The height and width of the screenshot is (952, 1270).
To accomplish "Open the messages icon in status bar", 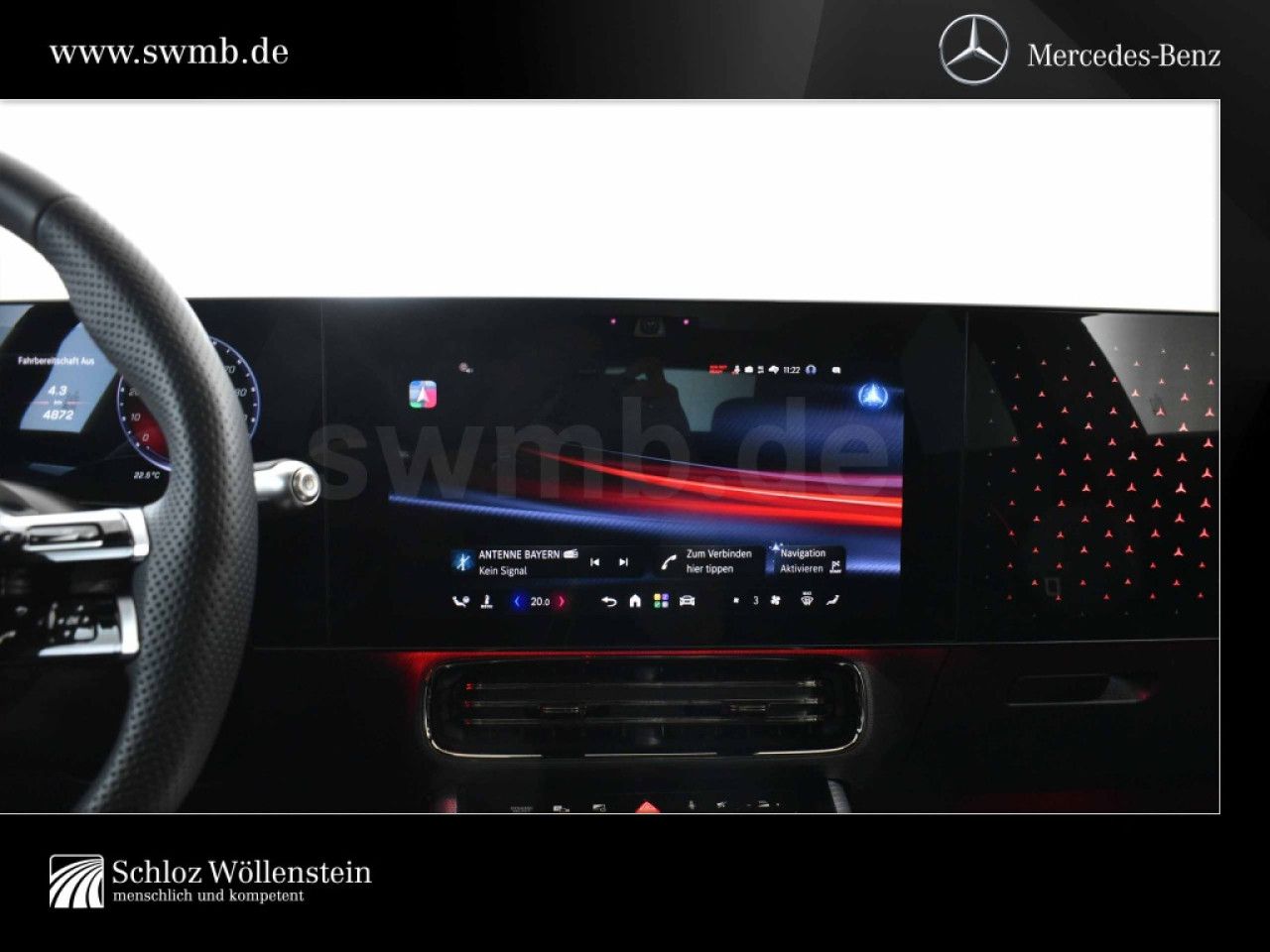I will click(836, 370).
